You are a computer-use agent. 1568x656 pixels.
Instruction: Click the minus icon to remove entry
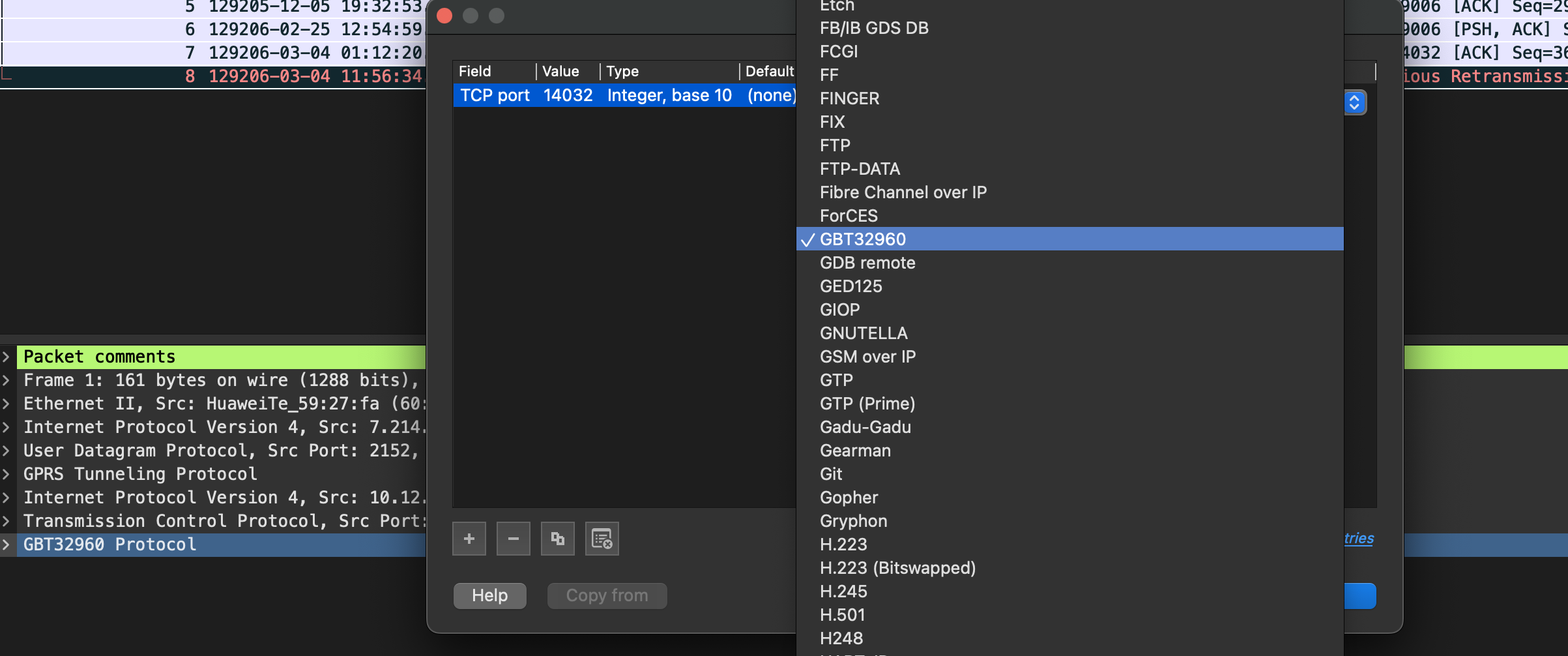tap(514, 539)
